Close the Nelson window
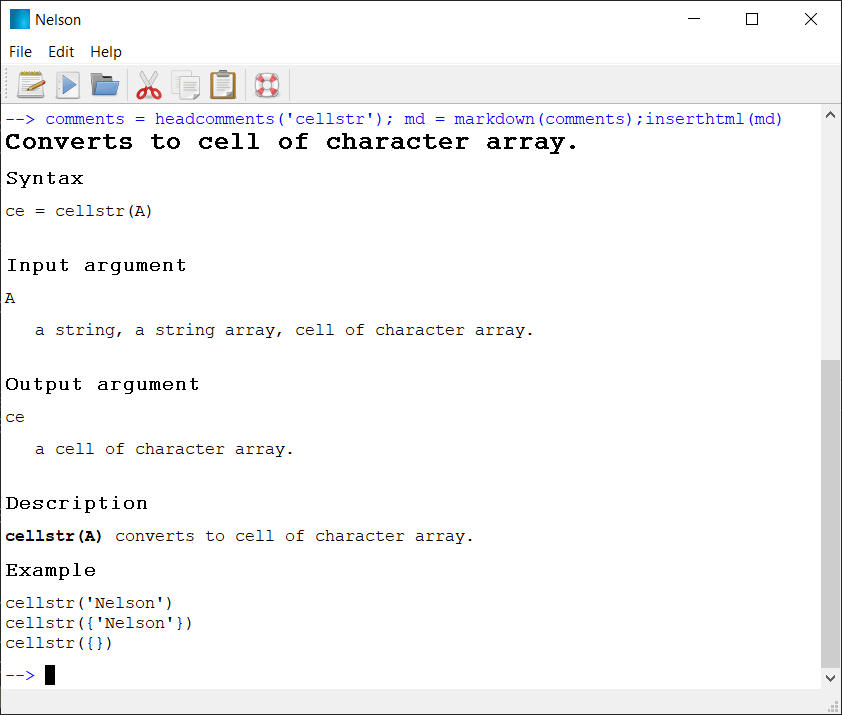Image resolution: width=842 pixels, height=715 pixels. (811, 19)
